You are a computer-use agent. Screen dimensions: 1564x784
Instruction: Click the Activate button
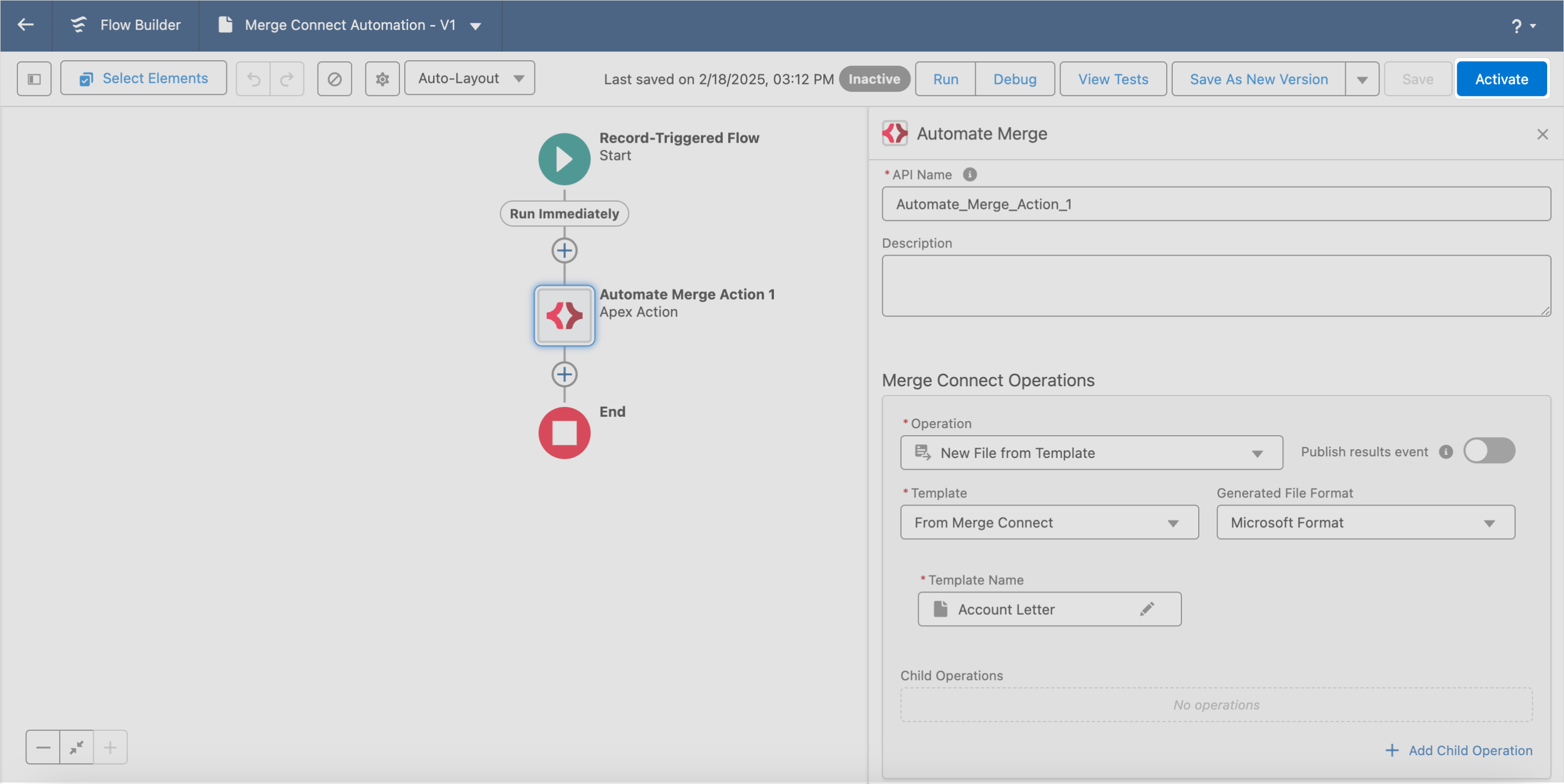coord(1501,79)
